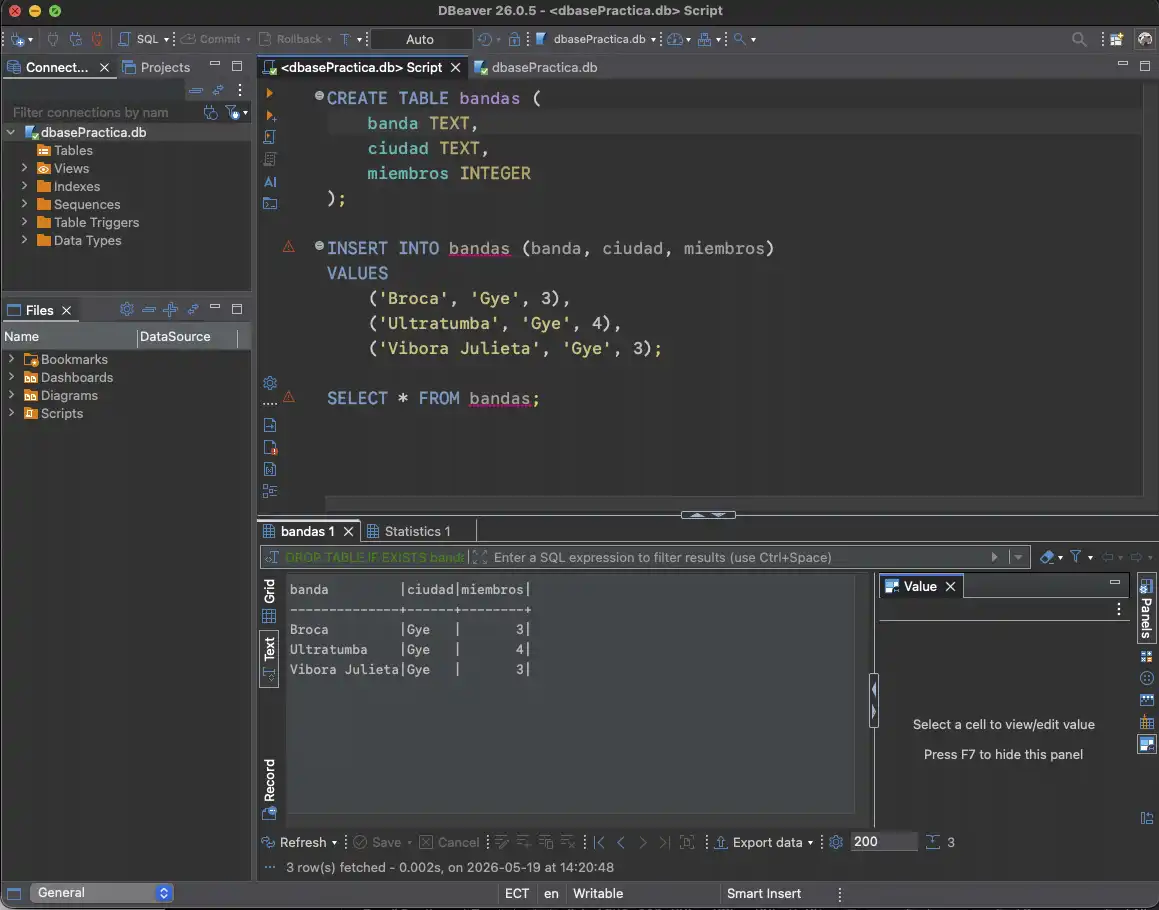Open the SQL button dropdown arrow
This screenshot has height=910, width=1159.
[166, 39]
